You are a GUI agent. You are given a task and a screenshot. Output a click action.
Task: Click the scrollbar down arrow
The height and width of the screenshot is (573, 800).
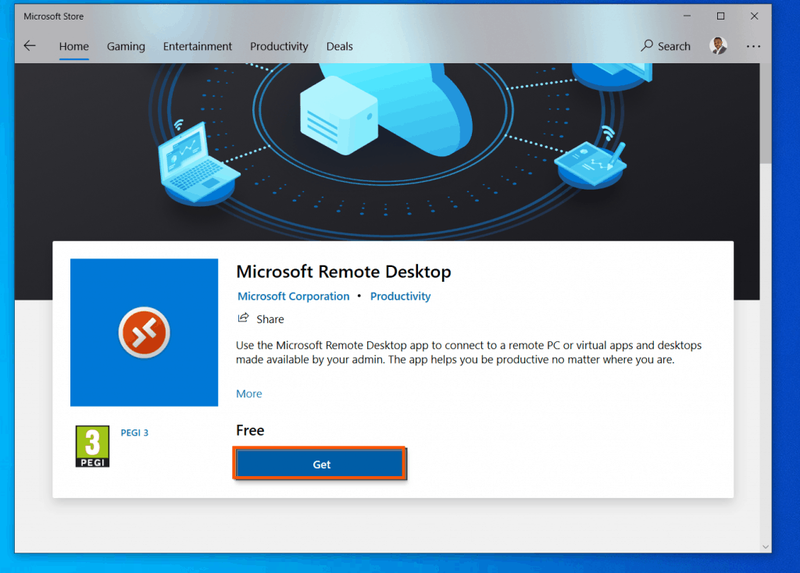click(x=765, y=546)
